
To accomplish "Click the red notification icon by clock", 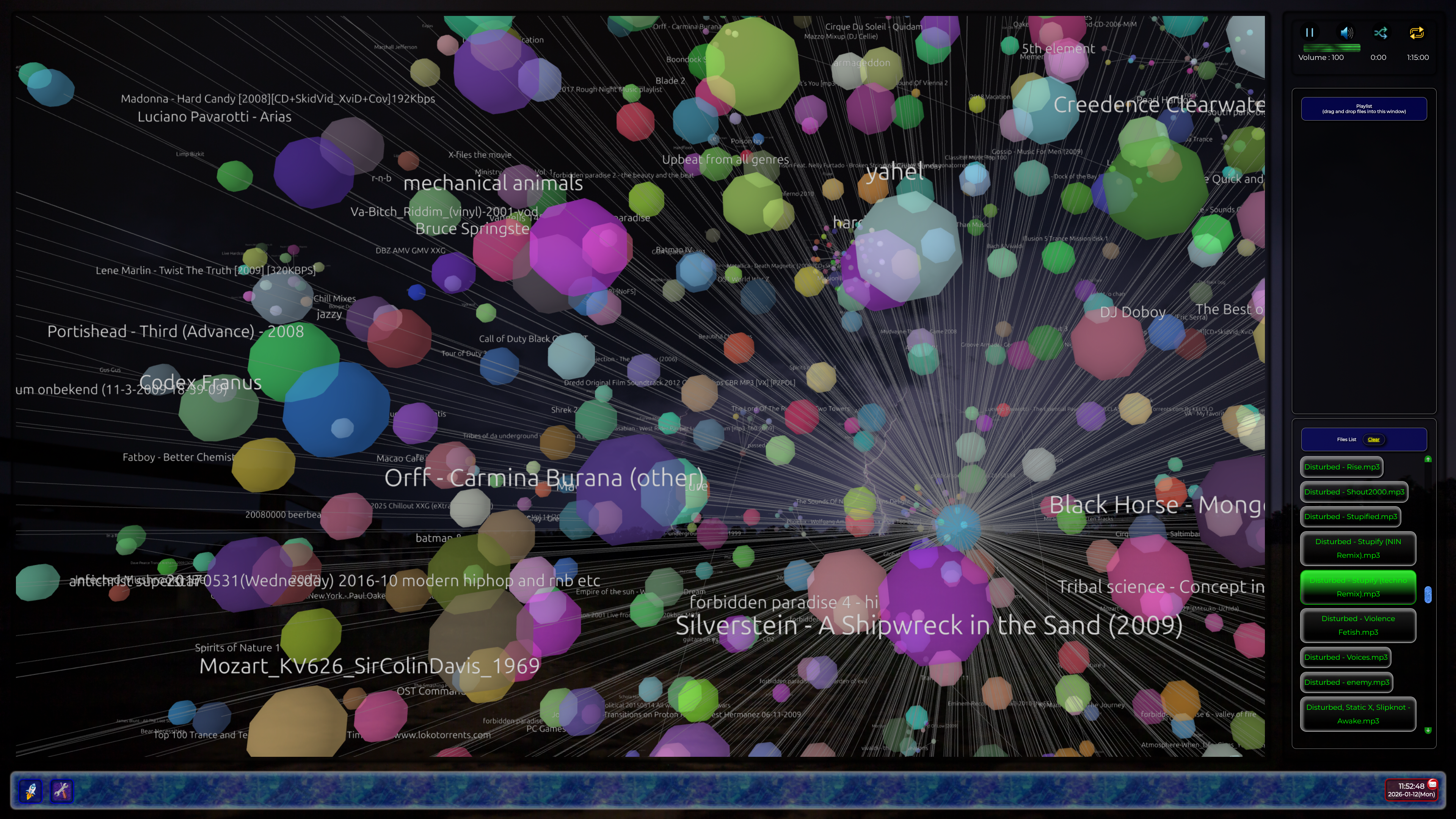I will tap(1432, 784).
